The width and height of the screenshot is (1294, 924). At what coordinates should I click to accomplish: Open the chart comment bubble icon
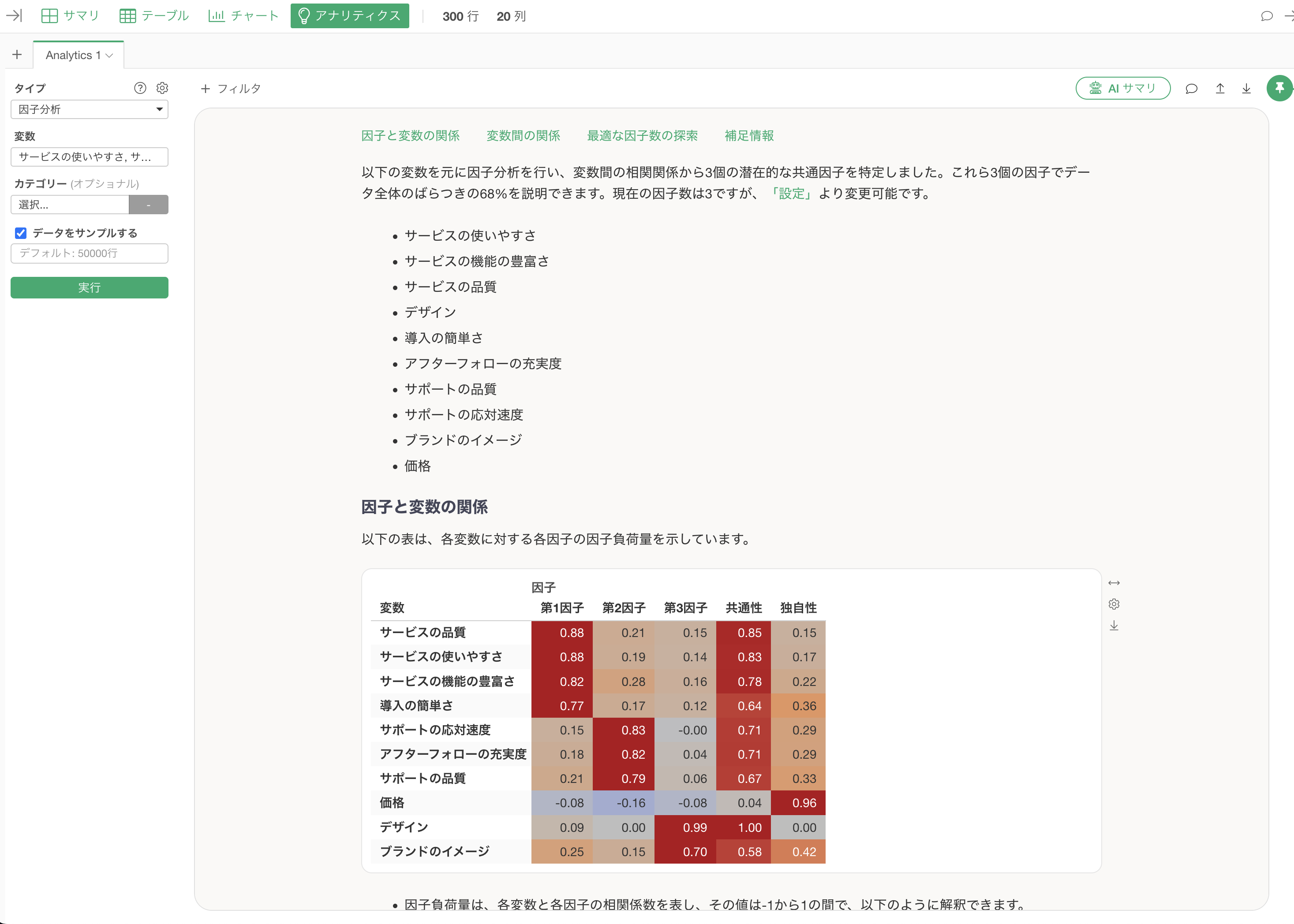pyautogui.click(x=1192, y=88)
